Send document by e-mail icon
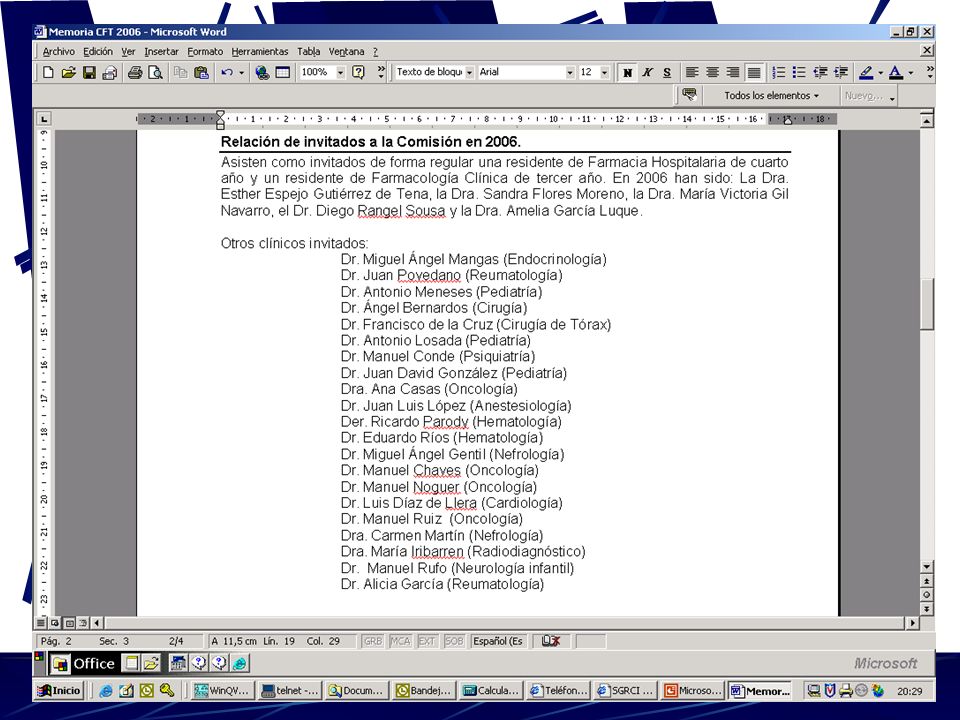Screen dimensions: 960x720 pos(110,73)
